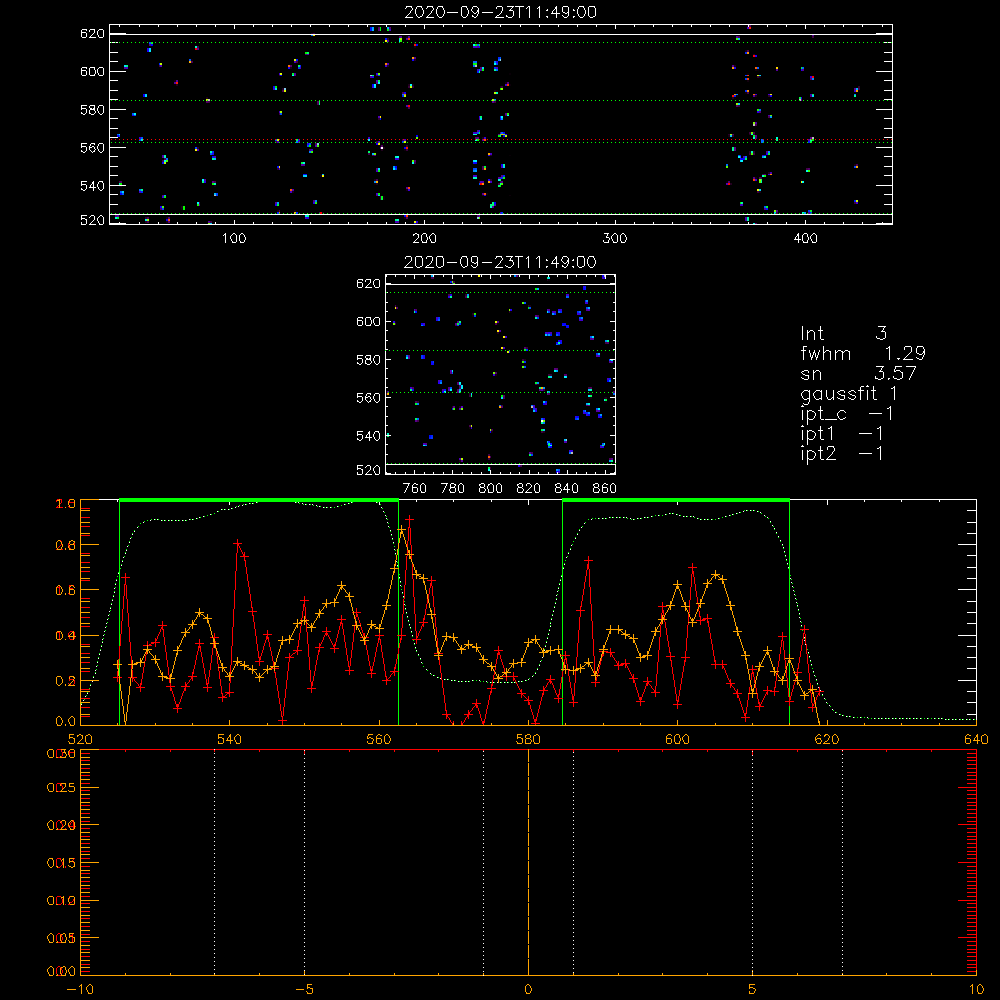The image size is (1000, 1000).
Task: Click x-axis label 0 on bottom plot
Action: coord(528,990)
